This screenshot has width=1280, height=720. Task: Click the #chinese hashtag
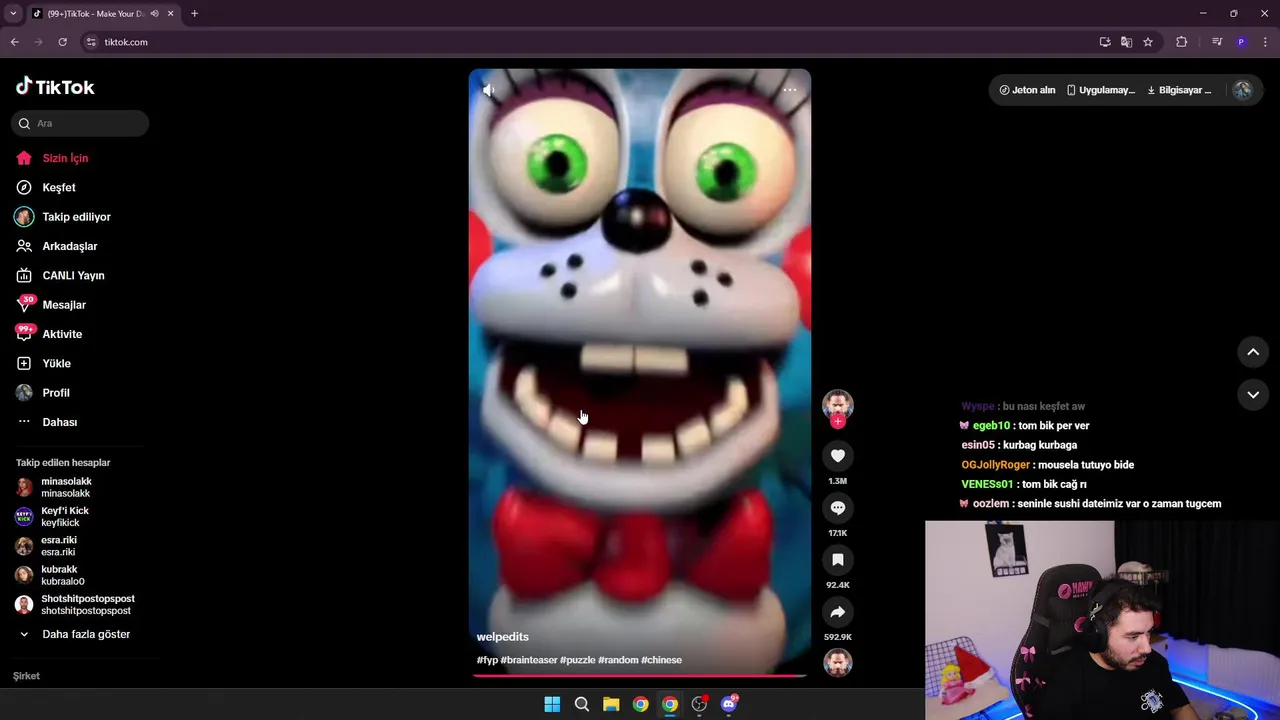661,660
